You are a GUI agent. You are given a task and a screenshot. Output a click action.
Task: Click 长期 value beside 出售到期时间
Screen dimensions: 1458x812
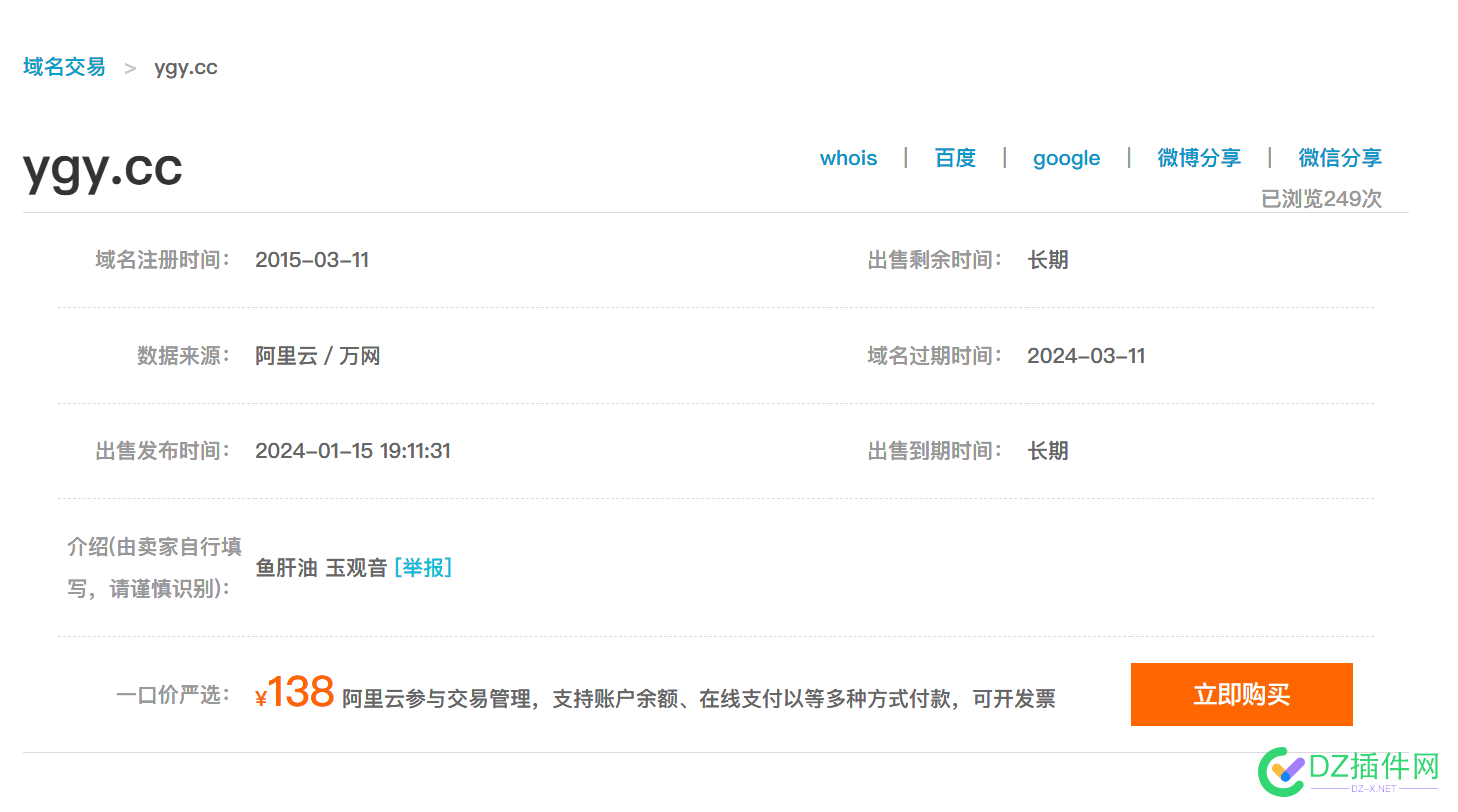point(1048,451)
